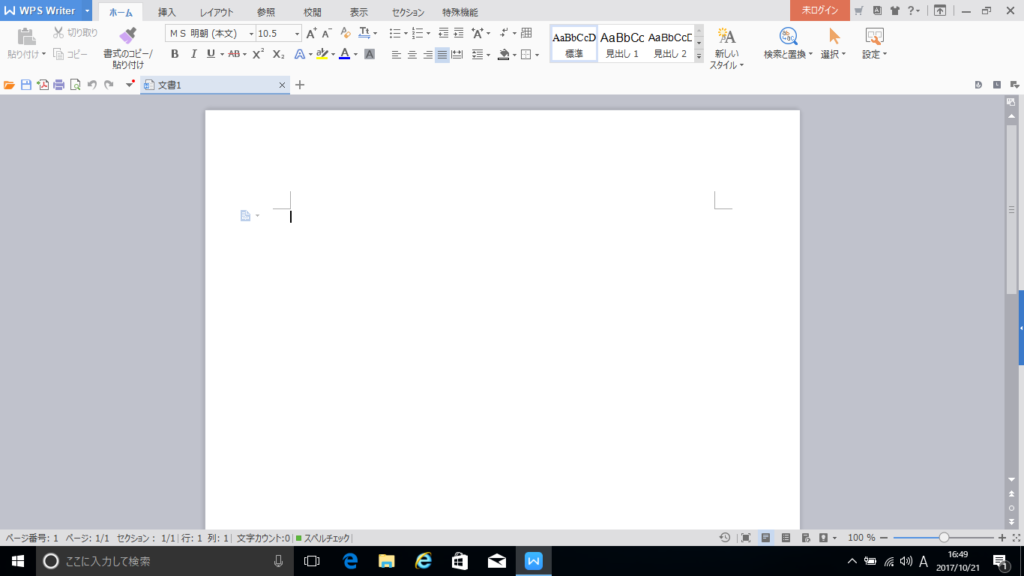The height and width of the screenshot is (576, 1024).
Task: Click the superscript X² icon
Action: tap(258, 54)
